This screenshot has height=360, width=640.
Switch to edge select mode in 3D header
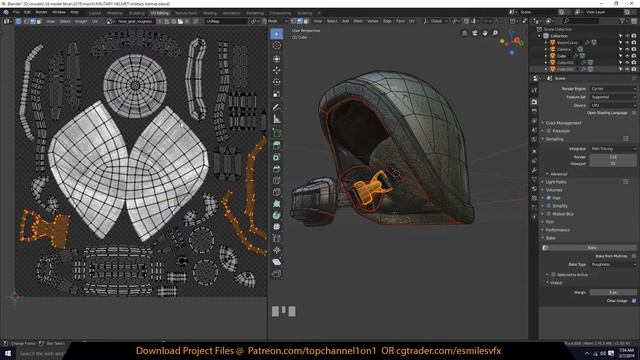(x=300, y=21)
